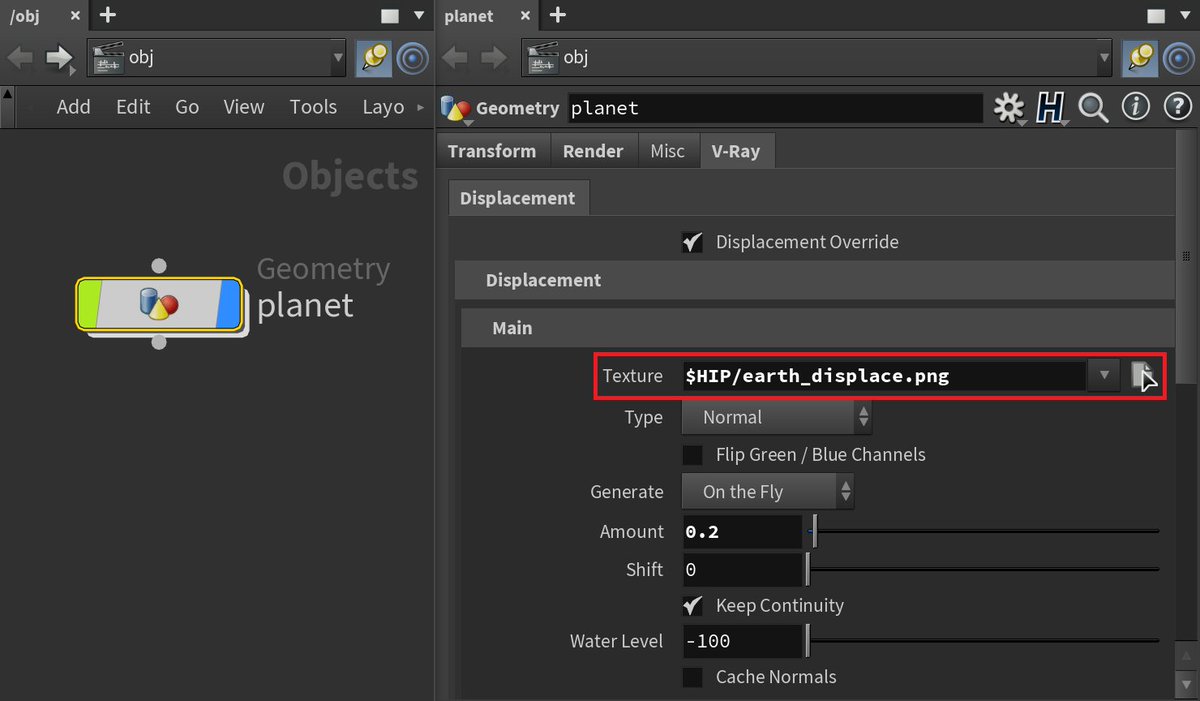Uncheck the Displacement Override checkbox
The image size is (1200, 701).
692,241
